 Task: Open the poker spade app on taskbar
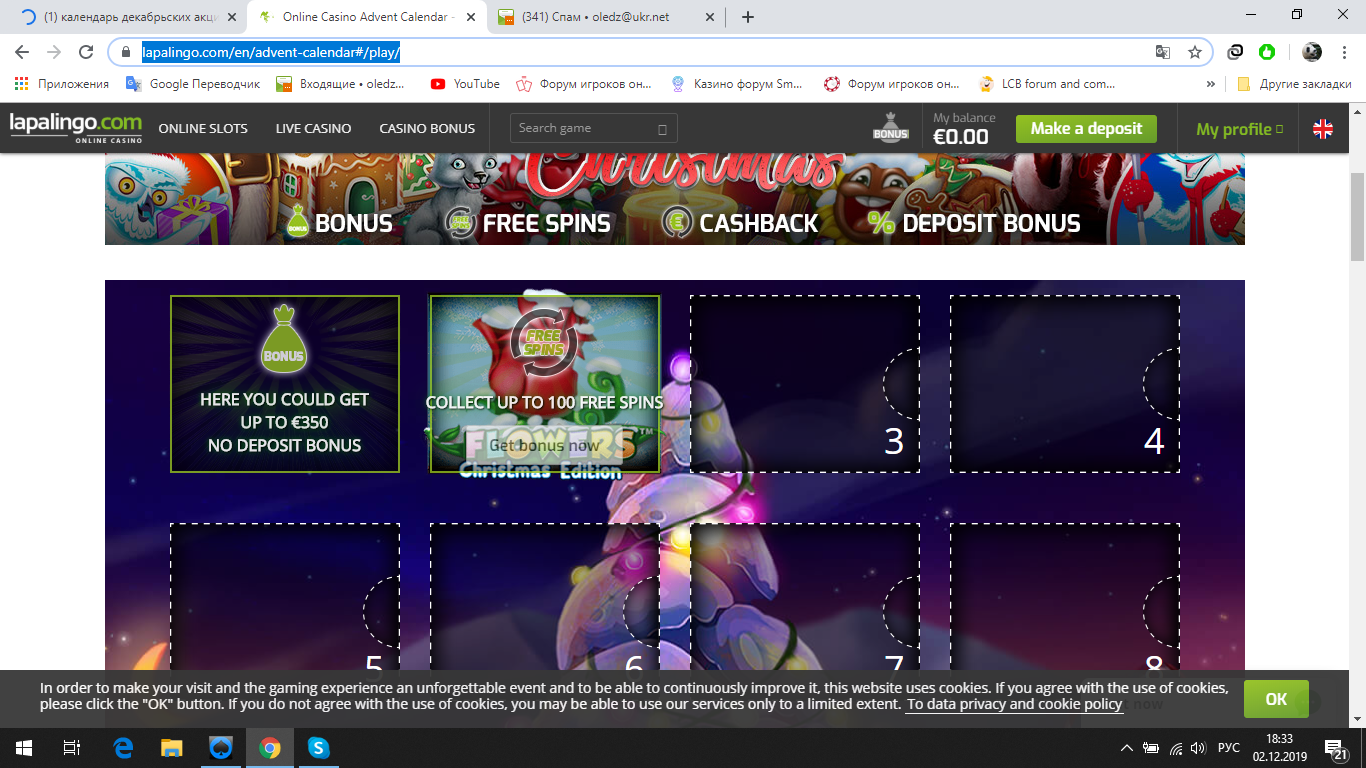pyautogui.click(x=221, y=747)
